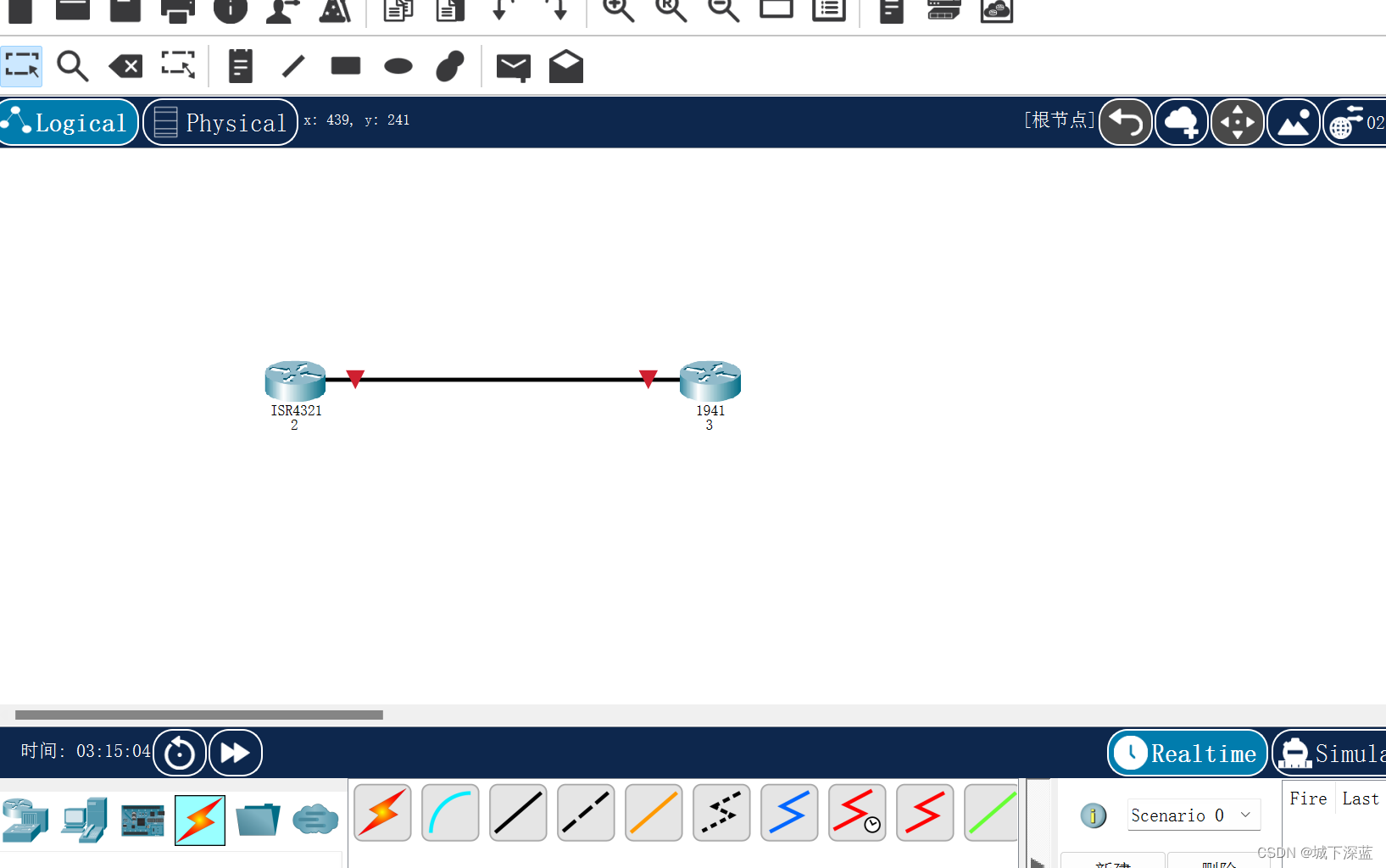Pick the Delete tool
1386x868 pixels.
click(x=125, y=66)
